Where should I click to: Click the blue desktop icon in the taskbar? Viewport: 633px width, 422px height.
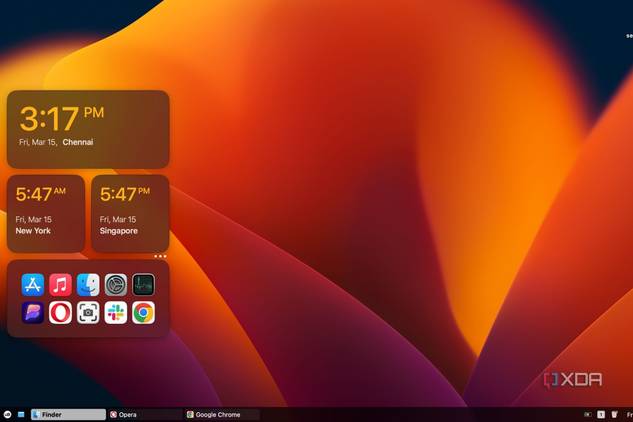[x=21, y=414]
